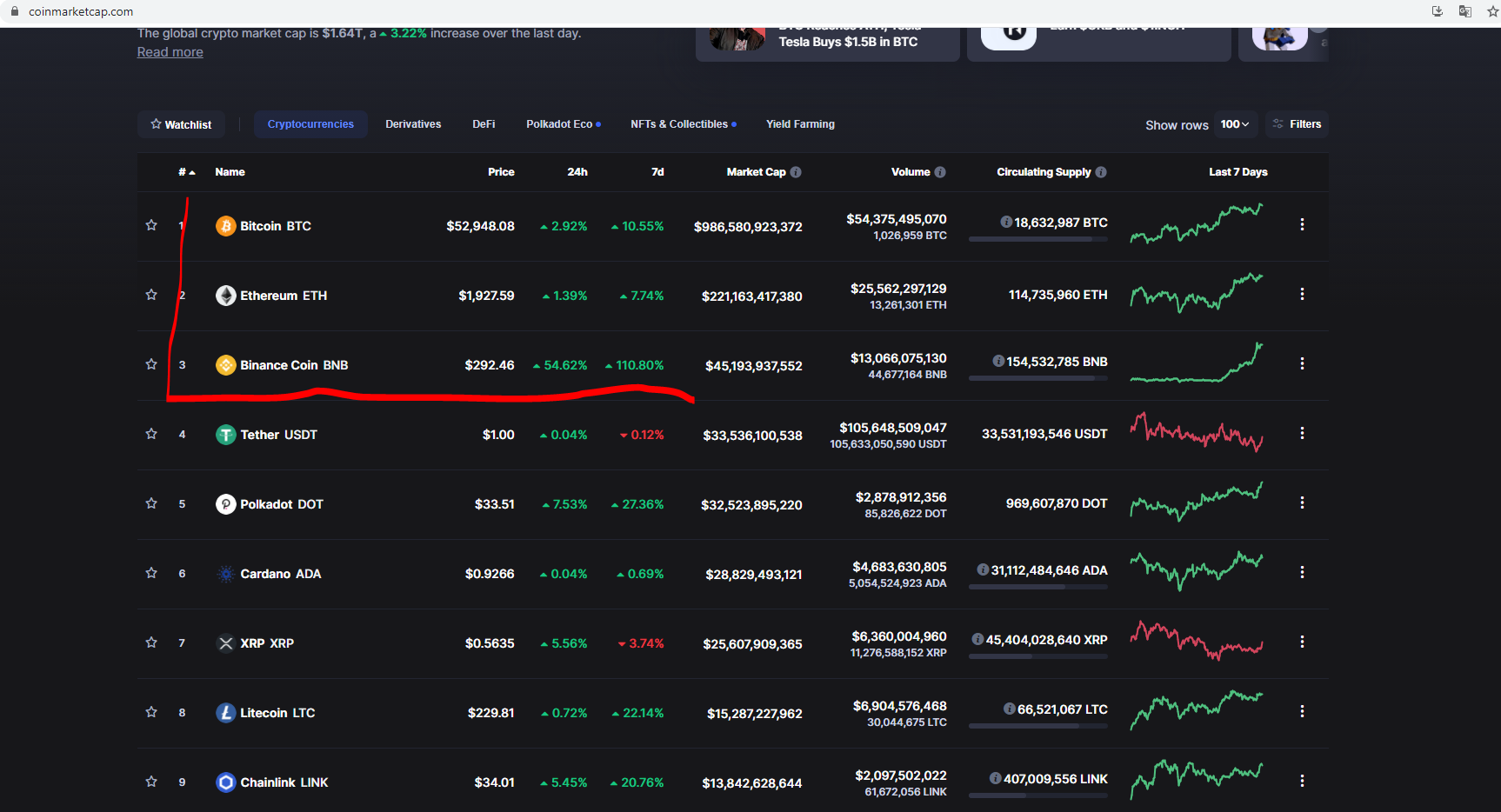The image size is (1501, 812).
Task: Star Binance Coin to add to watchlist
Action: (x=151, y=364)
